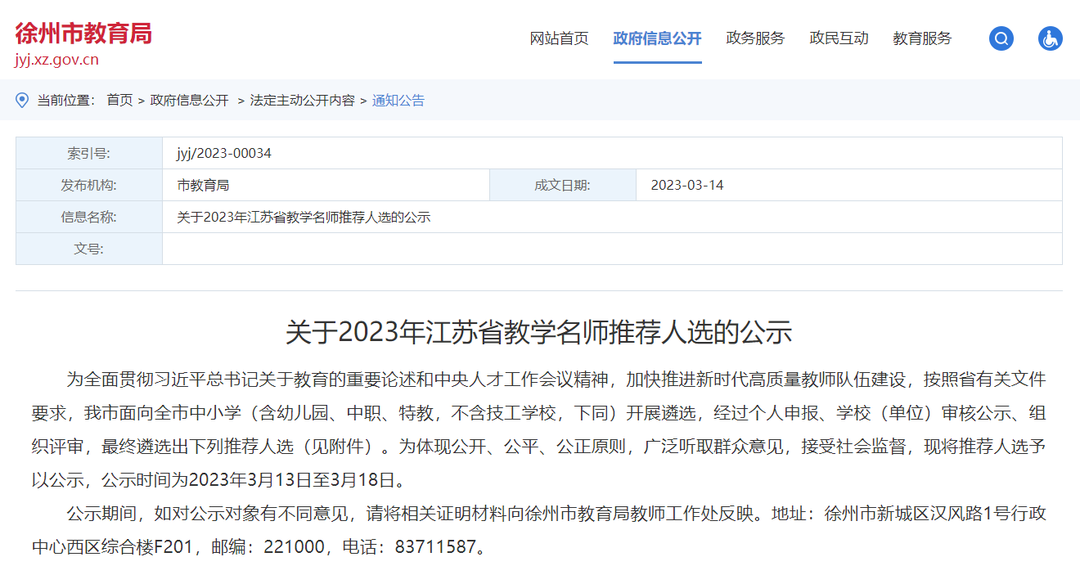The height and width of the screenshot is (575, 1080).
Task: Click the 信息名称 value in the table
Action: pos(304,217)
